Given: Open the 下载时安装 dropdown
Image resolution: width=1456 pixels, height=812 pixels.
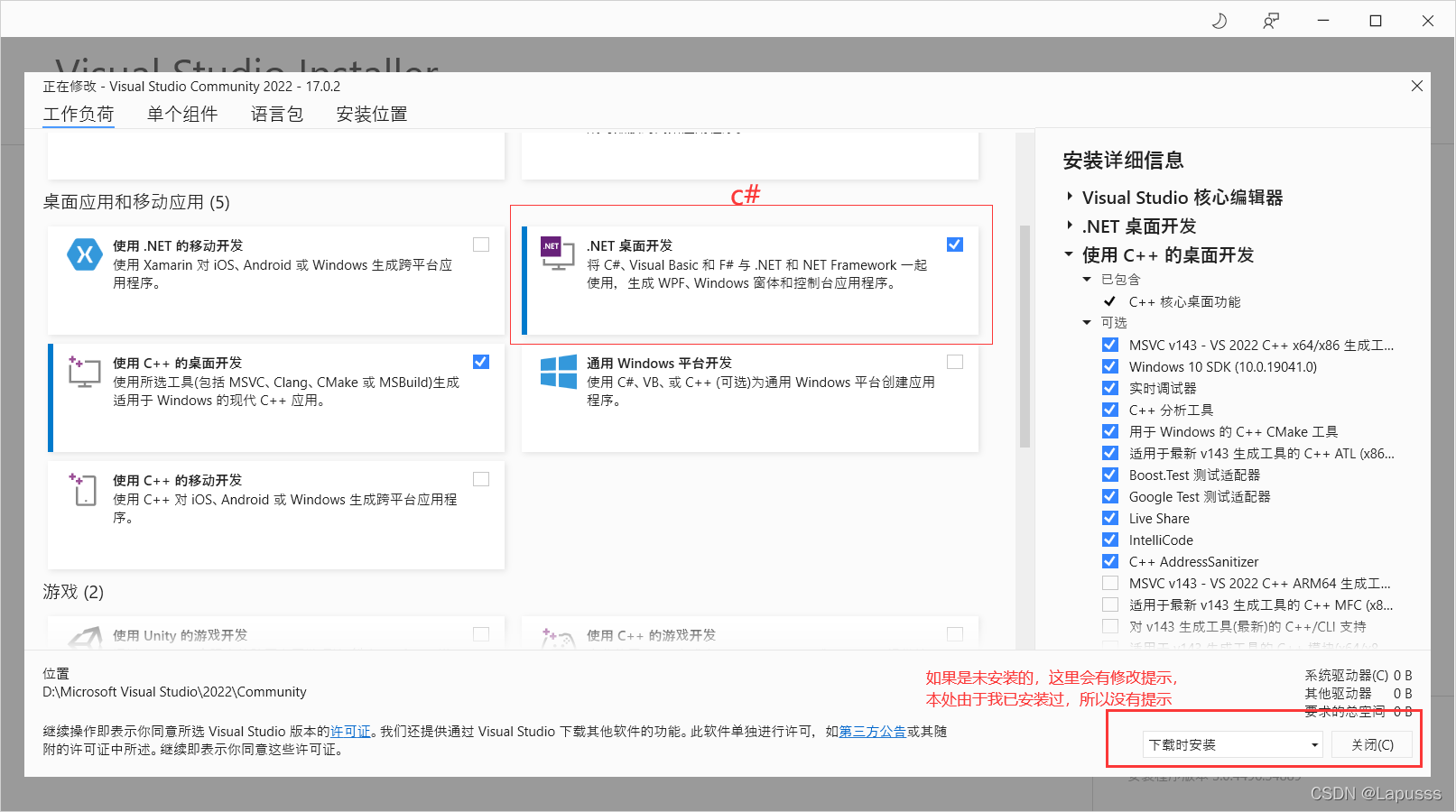Looking at the screenshot, I should [1233, 744].
